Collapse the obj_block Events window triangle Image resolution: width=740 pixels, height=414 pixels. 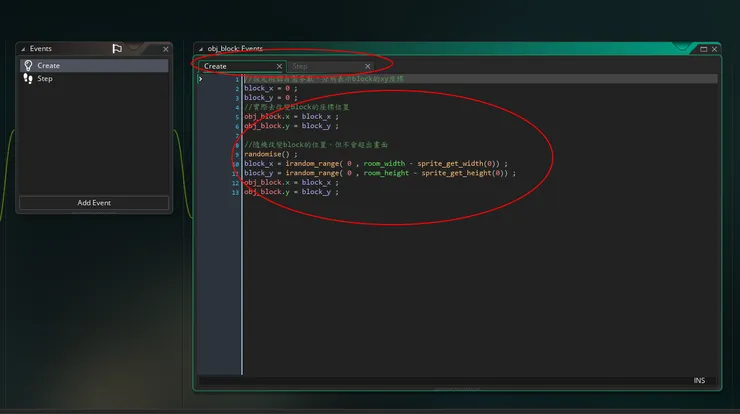[x=201, y=49]
